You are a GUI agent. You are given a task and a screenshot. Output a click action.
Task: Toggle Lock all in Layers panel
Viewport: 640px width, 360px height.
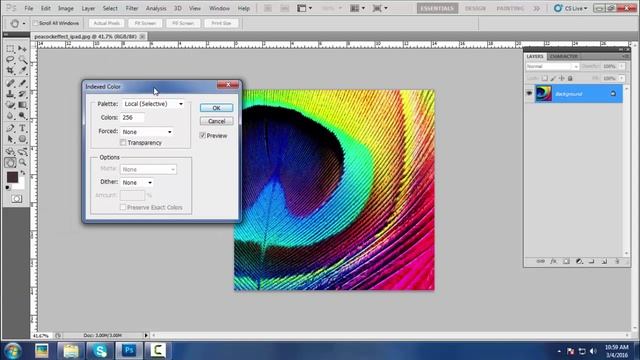570,78
